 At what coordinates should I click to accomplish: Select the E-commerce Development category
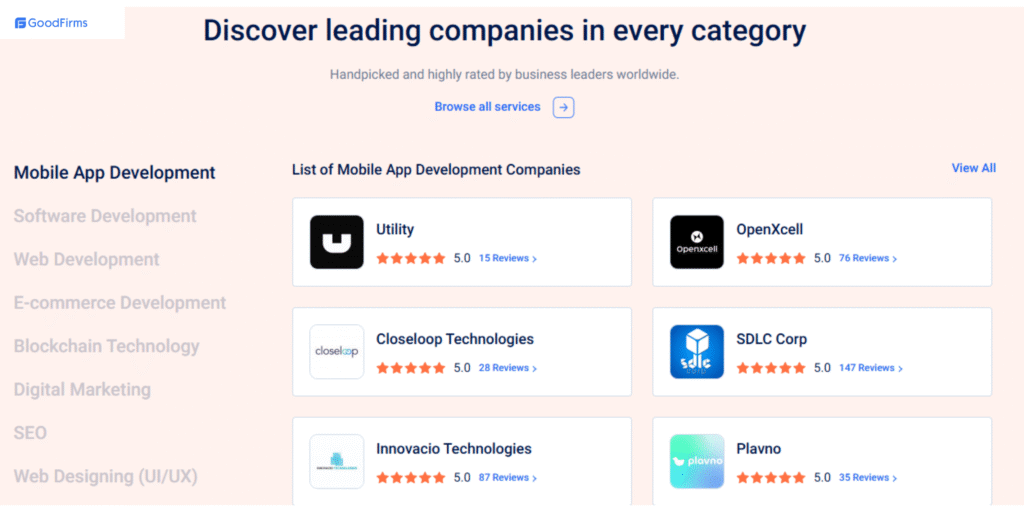point(120,303)
